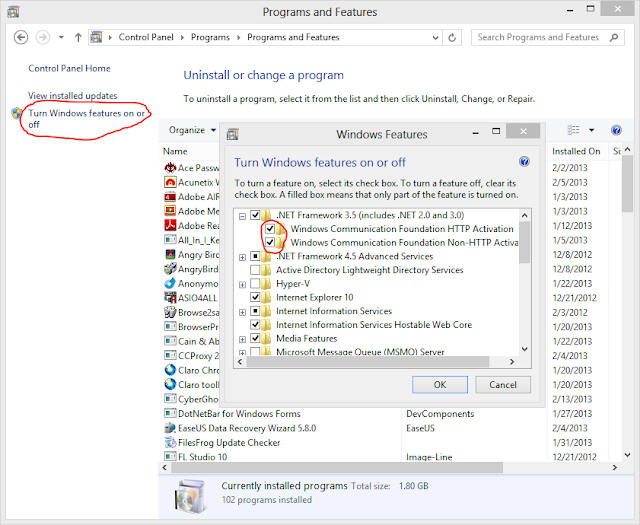This screenshot has width=640, height=525.
Task: Toggle WCF Non-HTTP Activation checkbox
Action: pos(270,242)
